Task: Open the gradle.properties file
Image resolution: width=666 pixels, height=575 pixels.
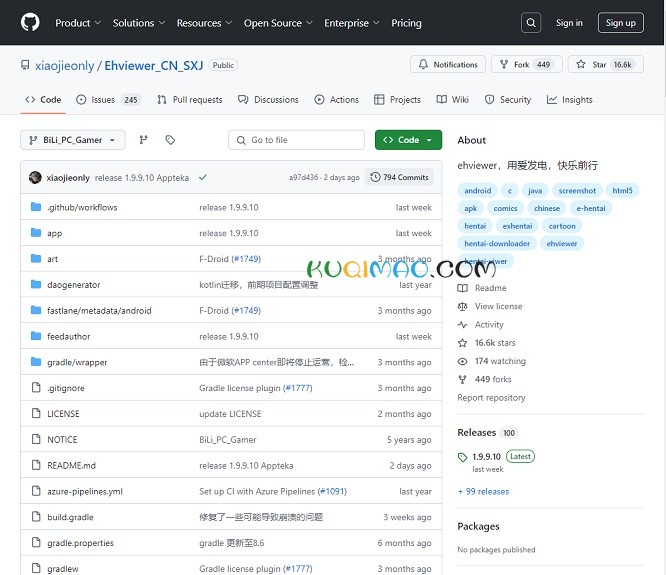Action: 80,543
